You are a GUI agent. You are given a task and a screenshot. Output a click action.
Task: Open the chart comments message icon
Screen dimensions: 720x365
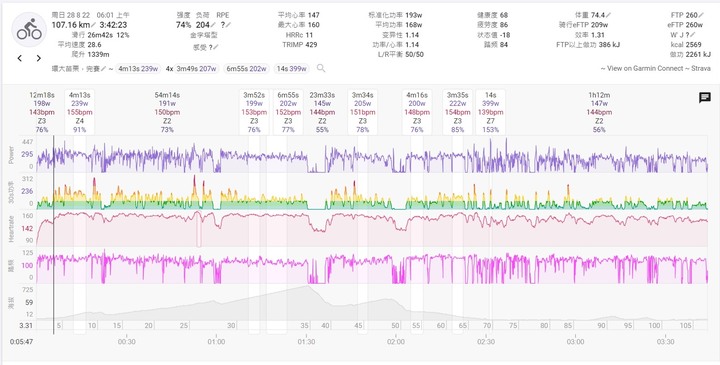pyautogui.click(x=705, y=97)
